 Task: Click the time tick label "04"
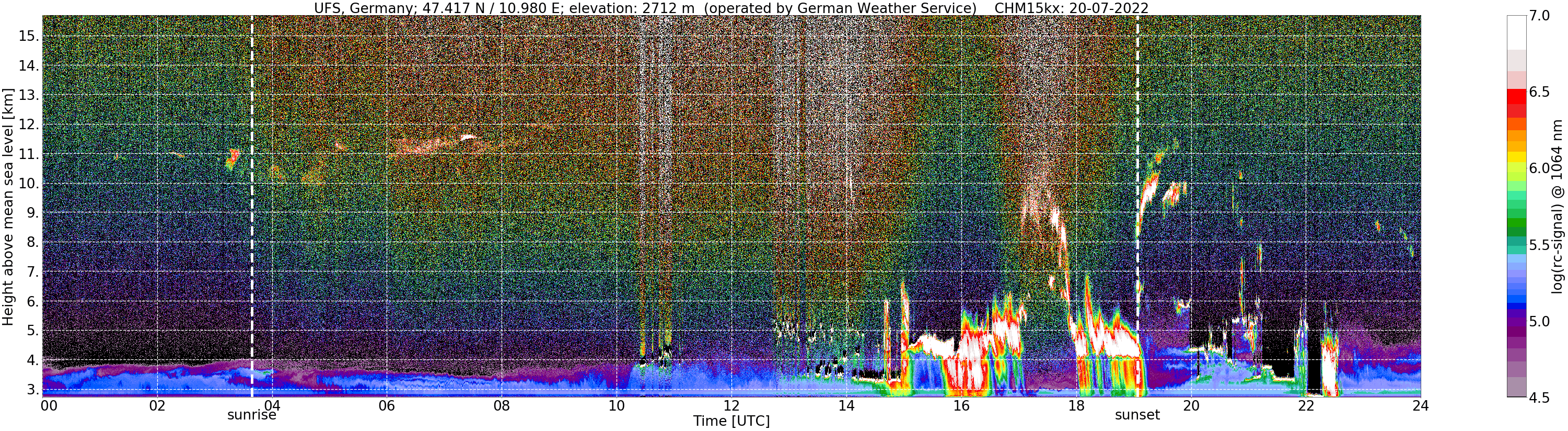coord(272,405)
